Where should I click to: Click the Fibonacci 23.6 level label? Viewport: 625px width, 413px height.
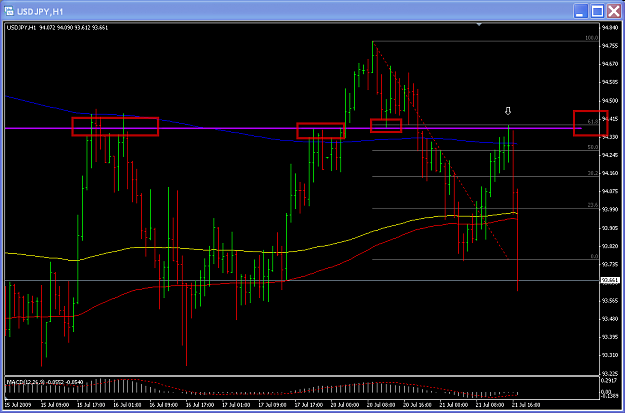[x=593, y=205]
